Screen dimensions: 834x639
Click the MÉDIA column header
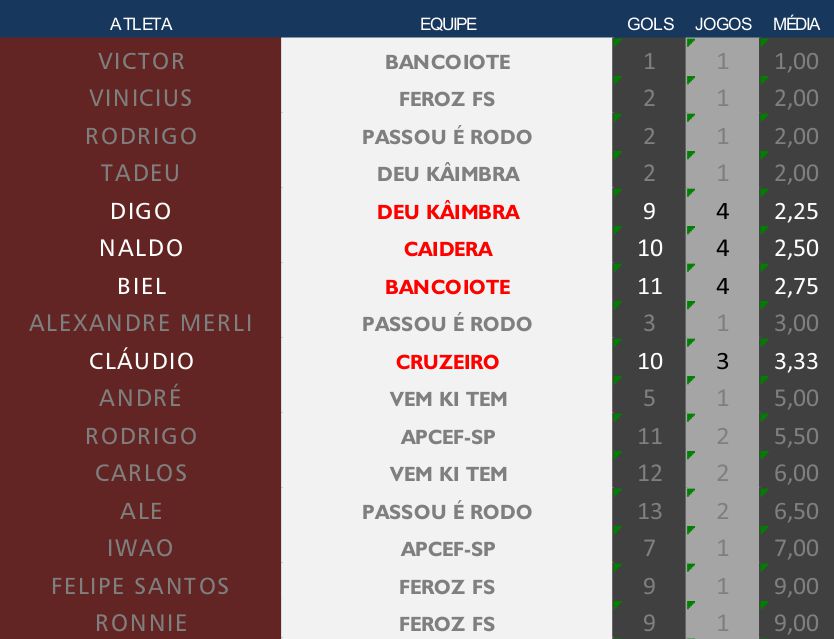tap(796, 24)
